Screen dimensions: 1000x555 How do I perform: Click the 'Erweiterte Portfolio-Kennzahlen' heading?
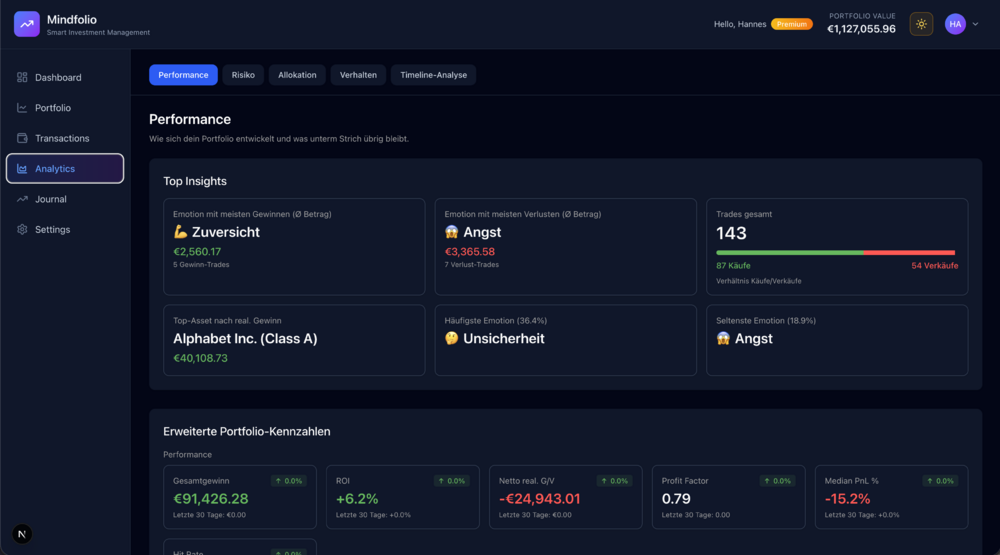tap(247, 431)
